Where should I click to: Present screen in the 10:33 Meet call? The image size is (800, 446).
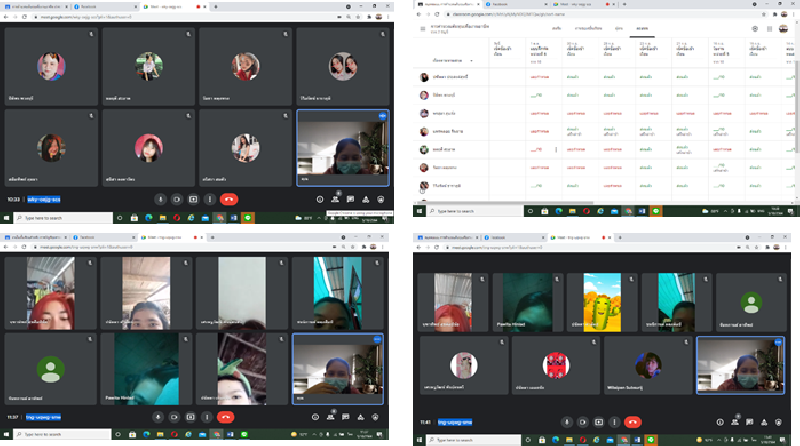coord(193,198)
